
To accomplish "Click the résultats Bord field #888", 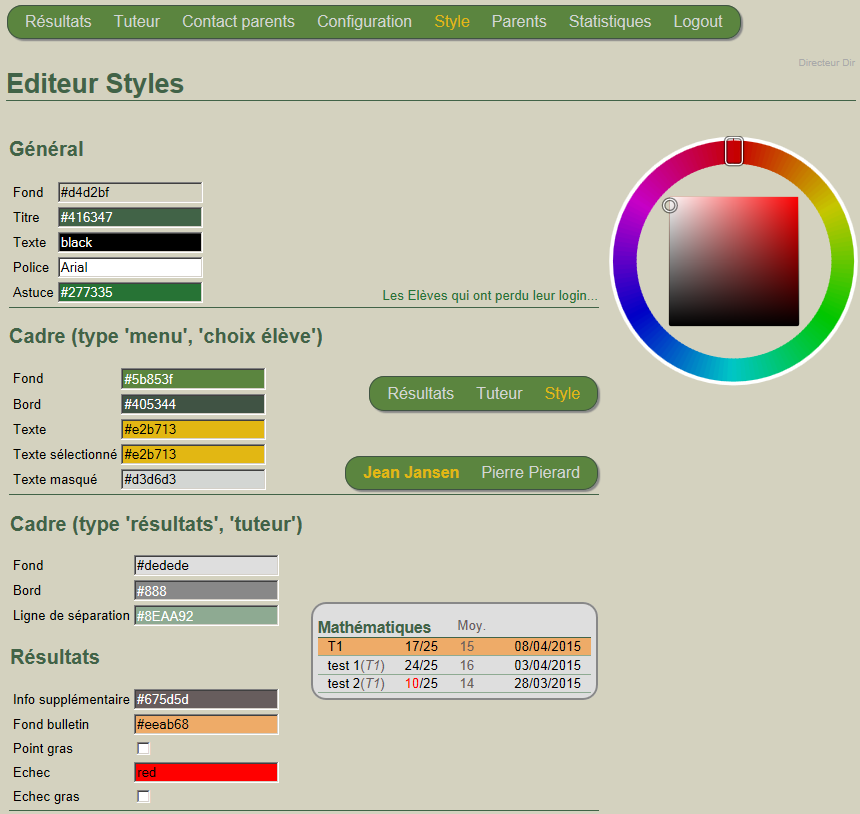I will (206, 591).
